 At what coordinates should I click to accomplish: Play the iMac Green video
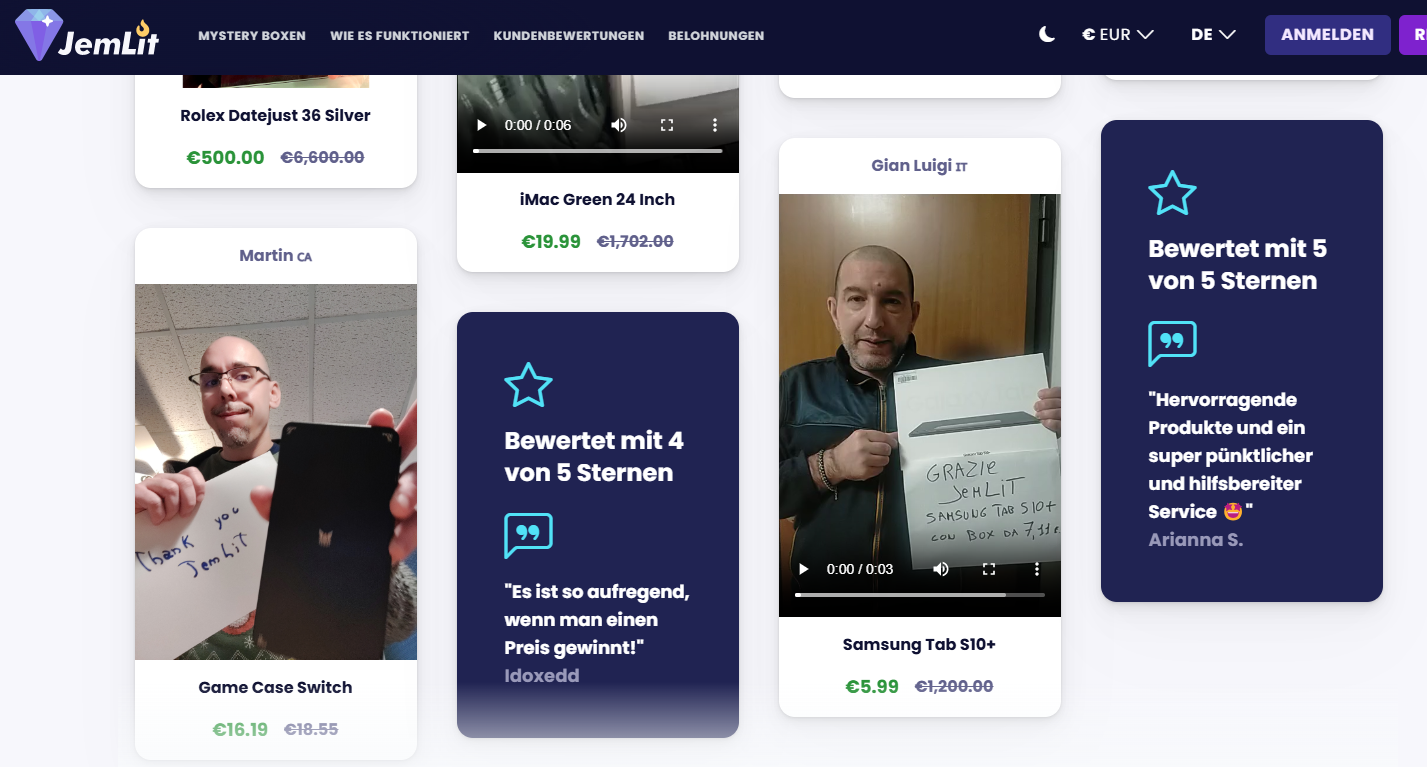[x=481, y=125]
